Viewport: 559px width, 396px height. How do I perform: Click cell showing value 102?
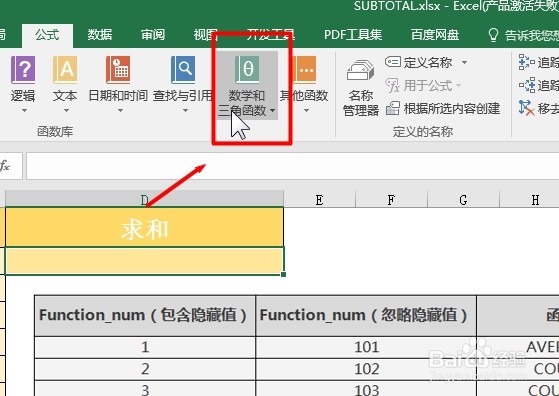coord(366,369)
